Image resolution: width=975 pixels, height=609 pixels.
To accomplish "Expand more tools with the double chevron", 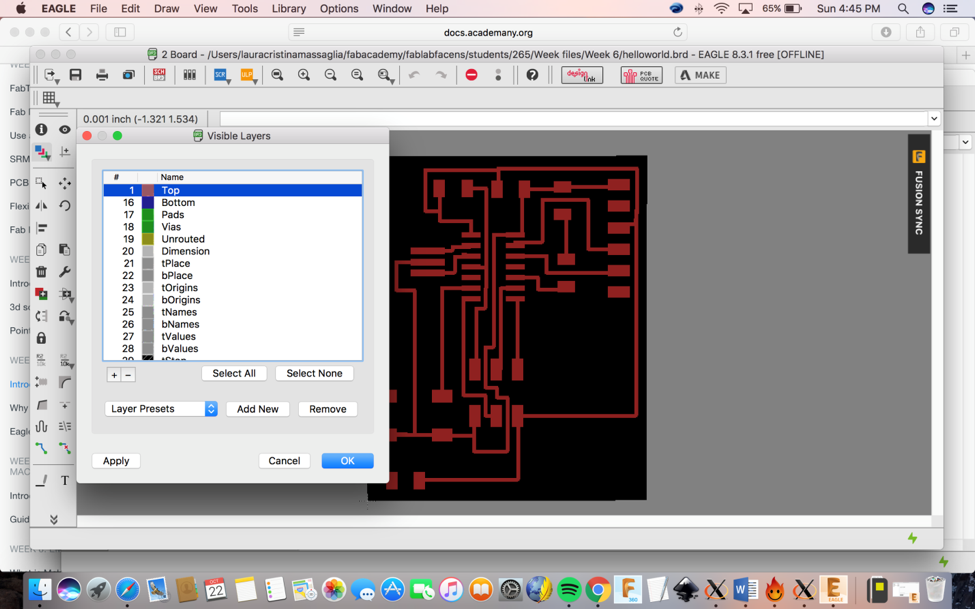I will pos(54,519).
